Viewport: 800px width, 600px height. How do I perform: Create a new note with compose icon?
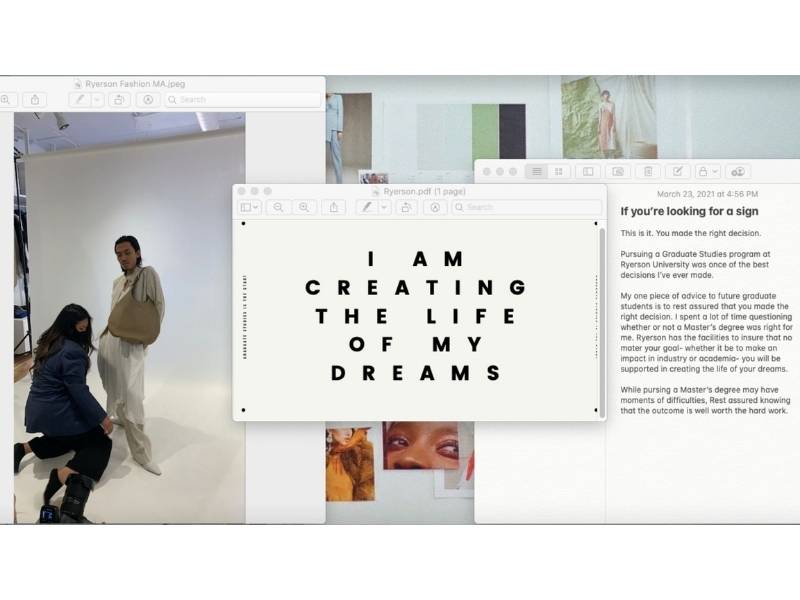677,172
